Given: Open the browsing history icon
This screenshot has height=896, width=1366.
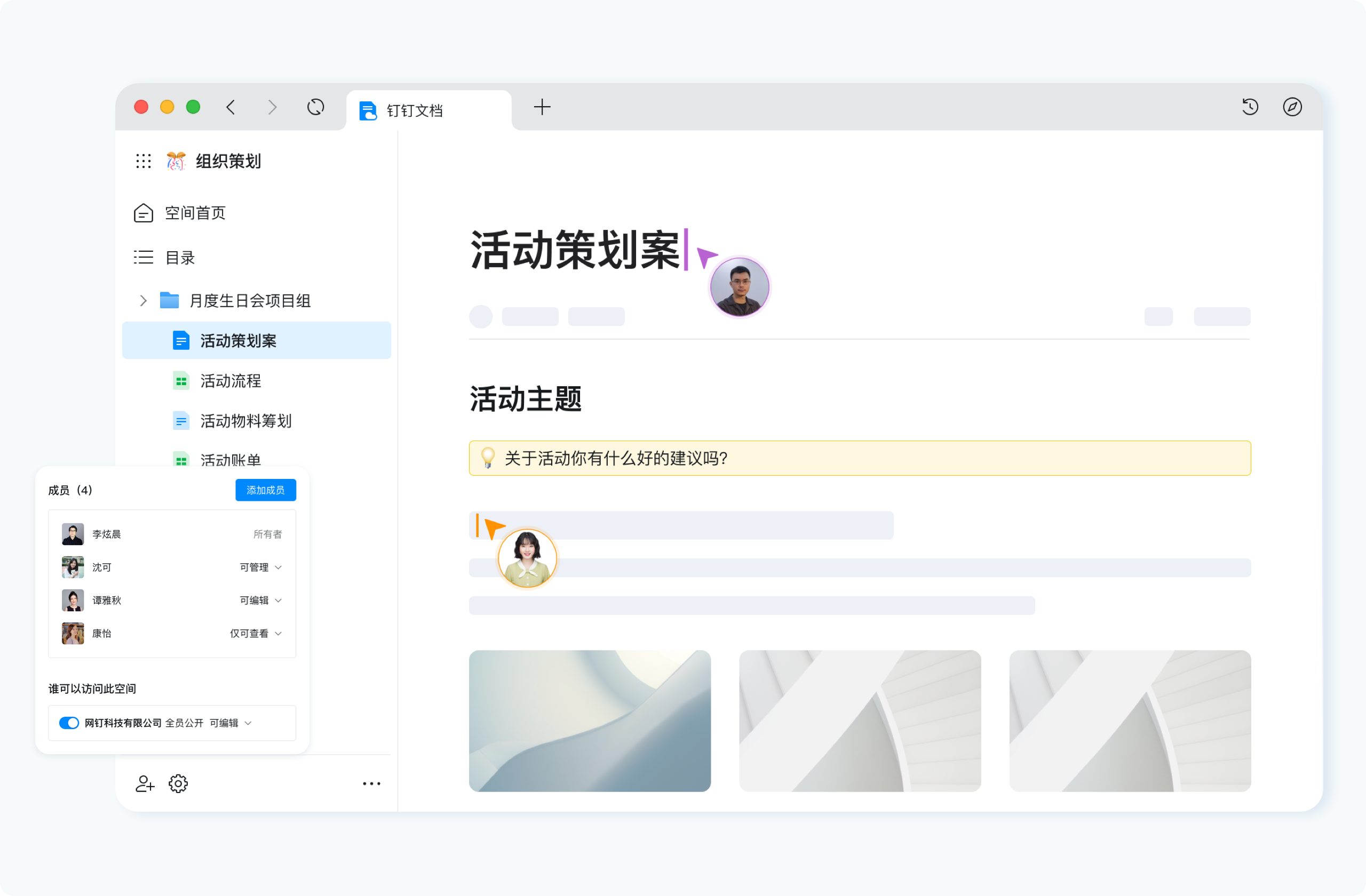Looking at the screenshot, I should 1250,107.
